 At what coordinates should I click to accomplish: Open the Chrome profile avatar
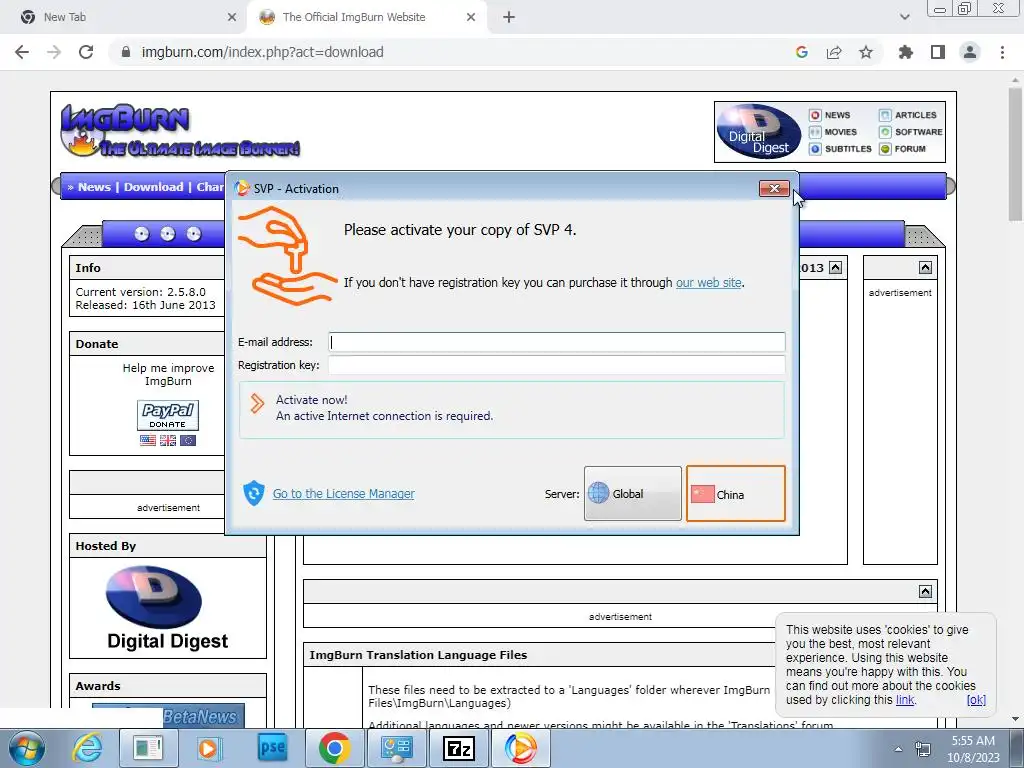point(970,52)
